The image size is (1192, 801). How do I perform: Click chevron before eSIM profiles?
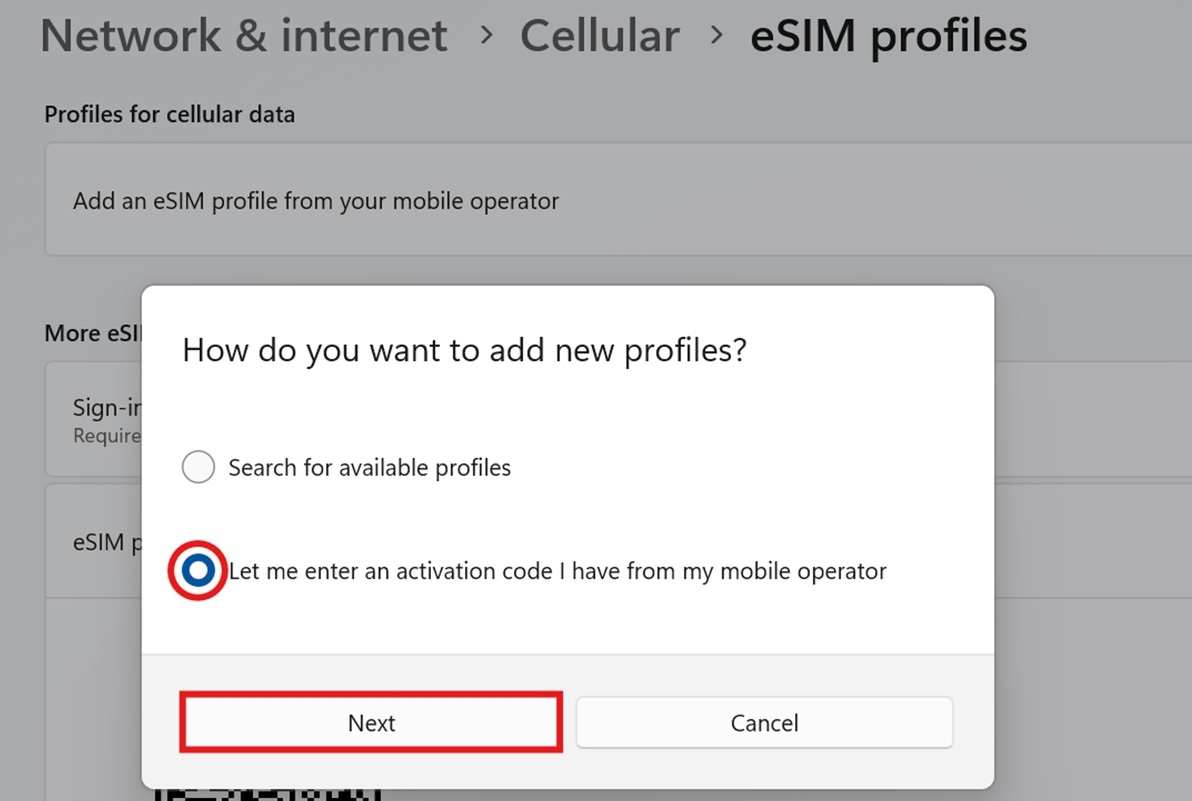pyautogui.click(x=716, y=36)
